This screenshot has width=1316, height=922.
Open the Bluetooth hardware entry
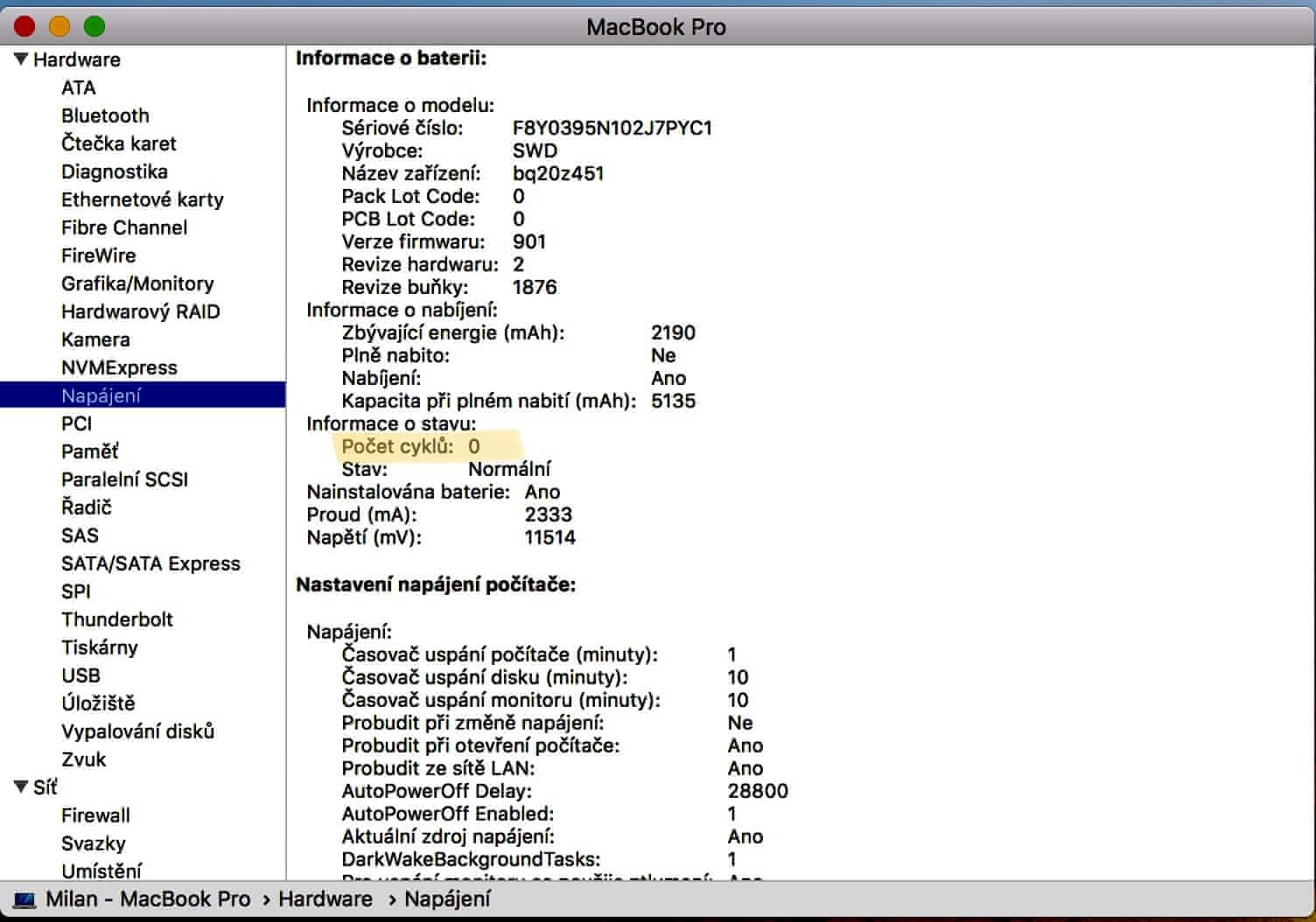(x=105, y=115)
